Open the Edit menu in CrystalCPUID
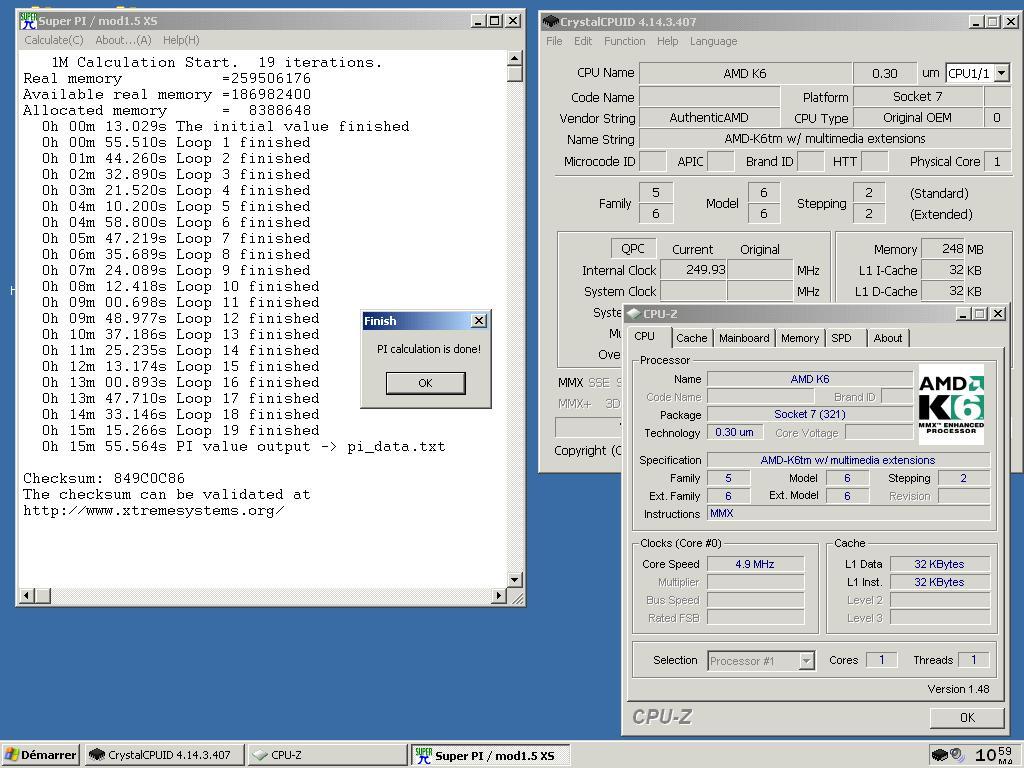This screenshot has height=768, width=1024. point(583,41)
